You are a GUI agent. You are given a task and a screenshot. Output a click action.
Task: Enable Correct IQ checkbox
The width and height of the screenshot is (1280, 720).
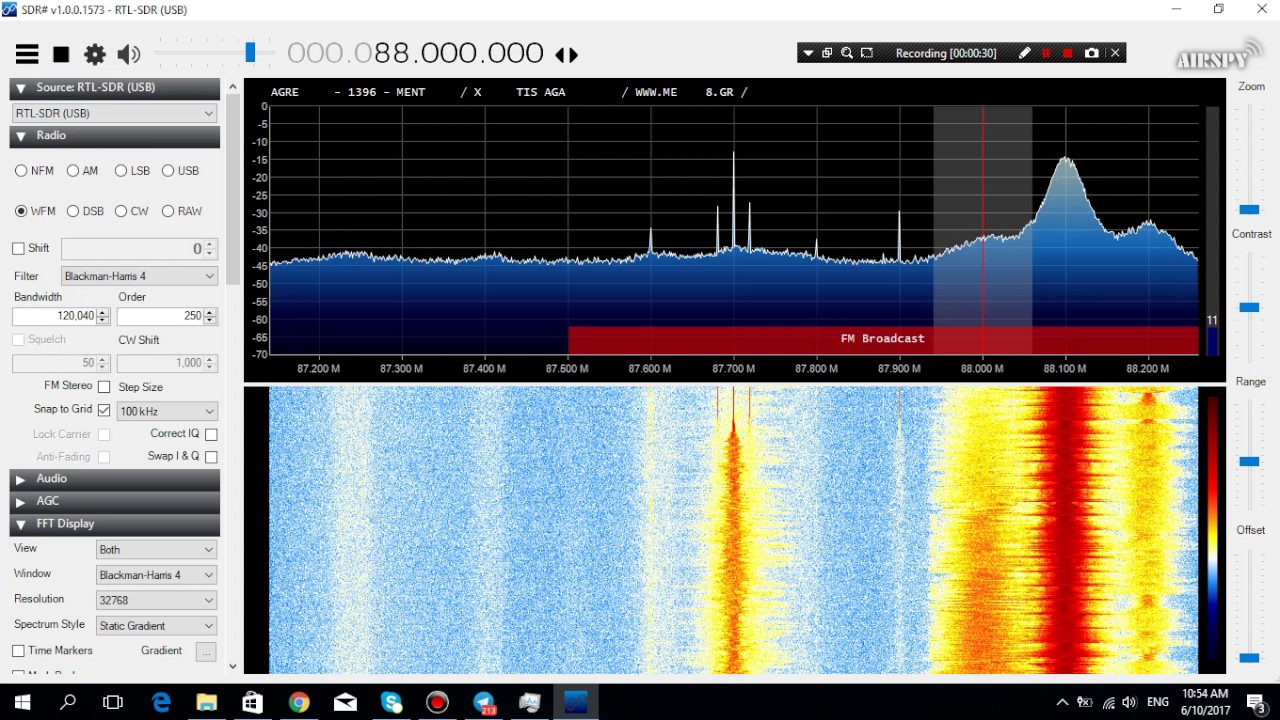(211, 434)
